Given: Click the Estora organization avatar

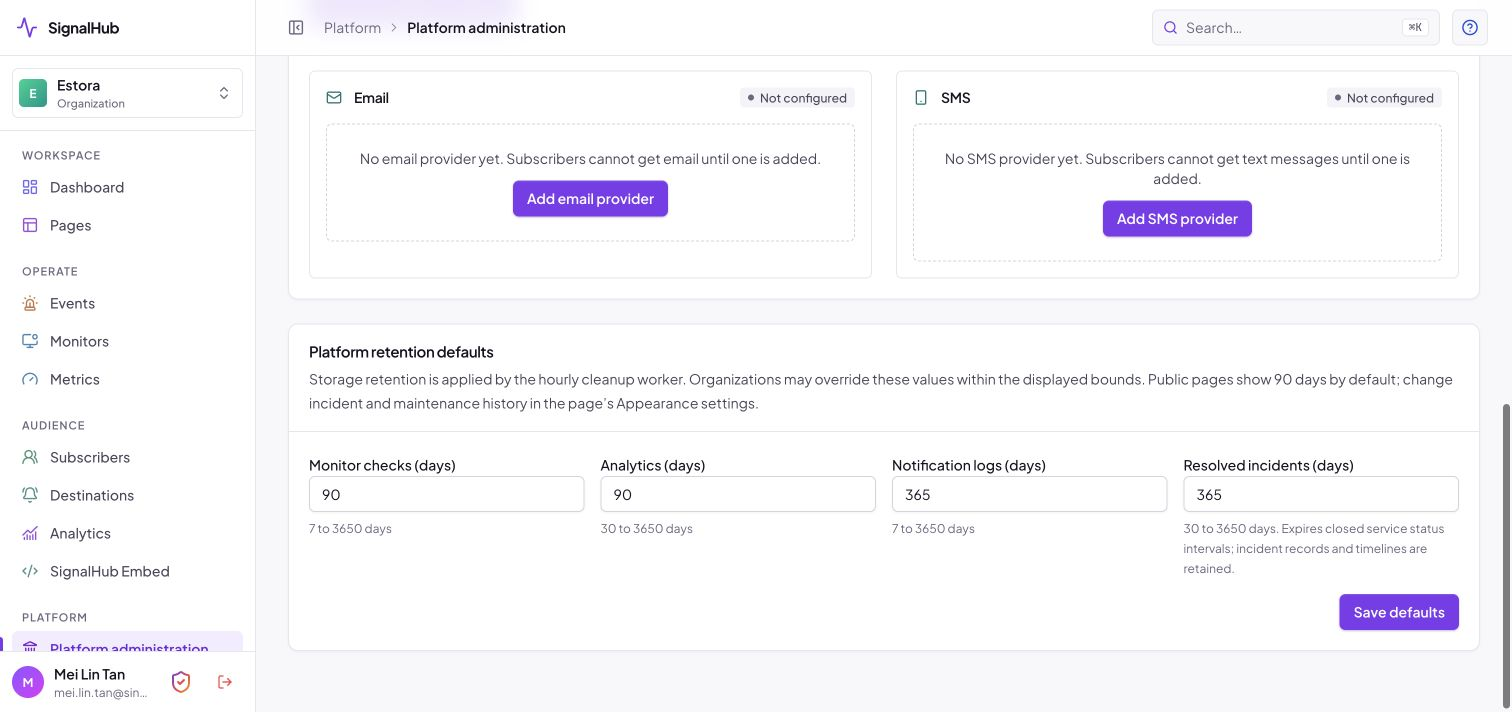Looking at the screenshot, I should coord(33,93).
